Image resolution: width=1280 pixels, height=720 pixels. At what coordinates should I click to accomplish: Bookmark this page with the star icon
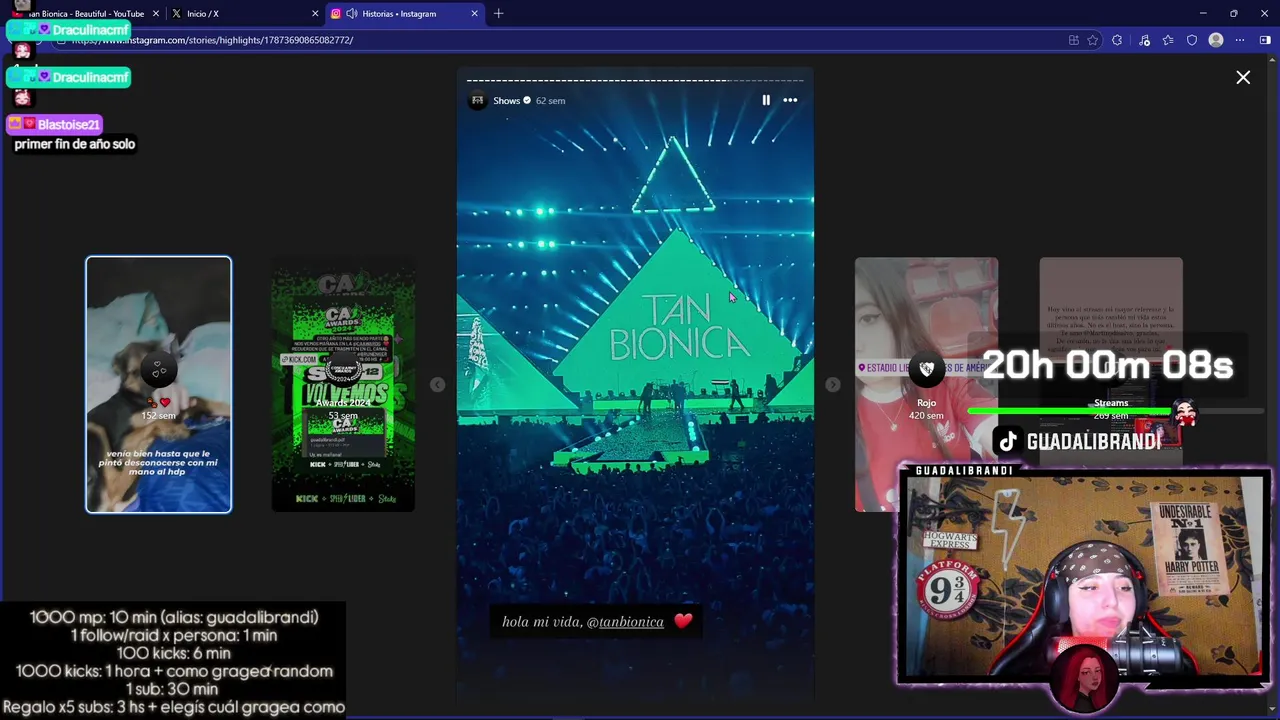click(x=1093, y=40)
